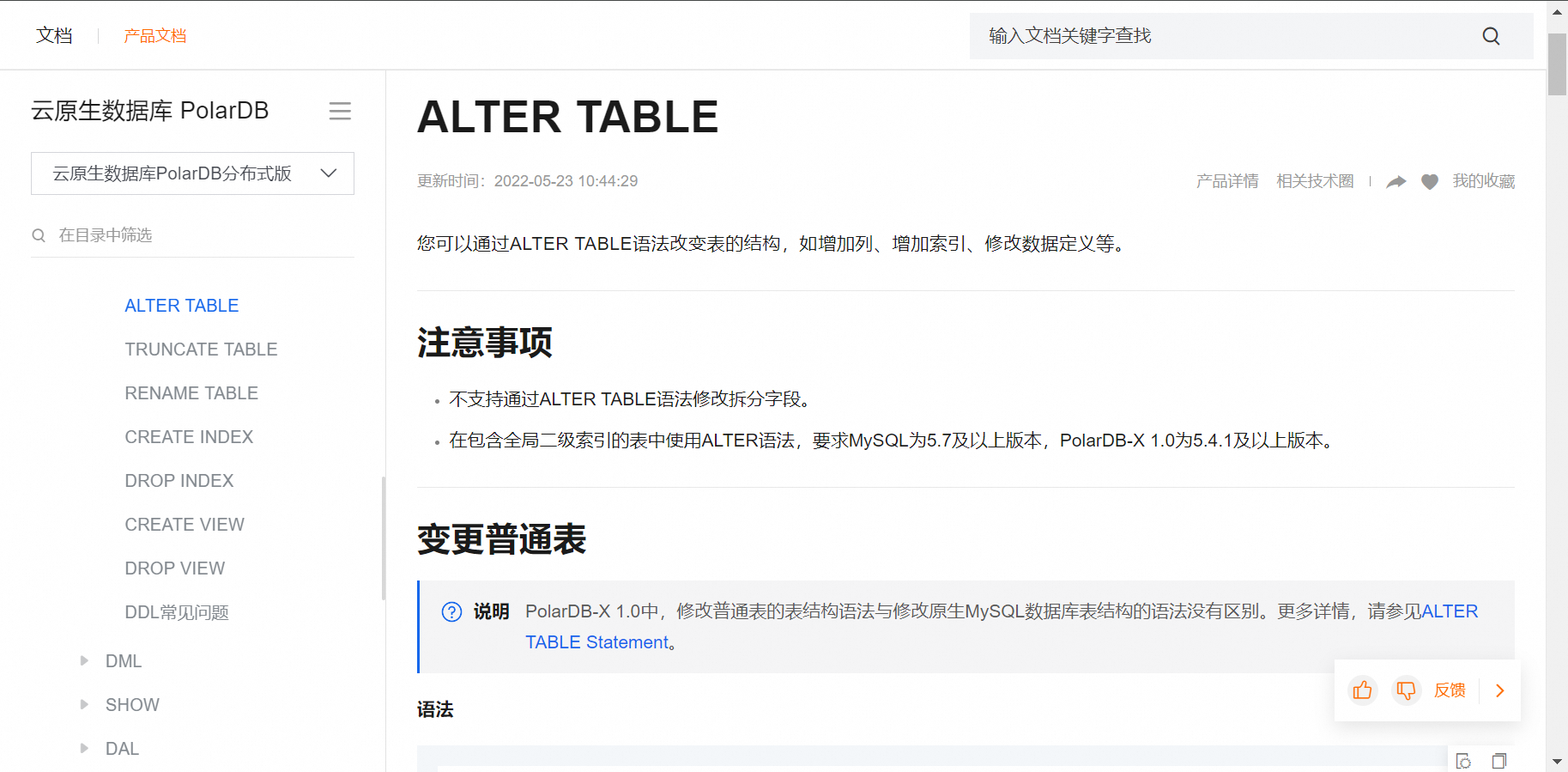Open the PolarDB分布式版 product dropdown

pyautogui.click(x=192, y=173)
